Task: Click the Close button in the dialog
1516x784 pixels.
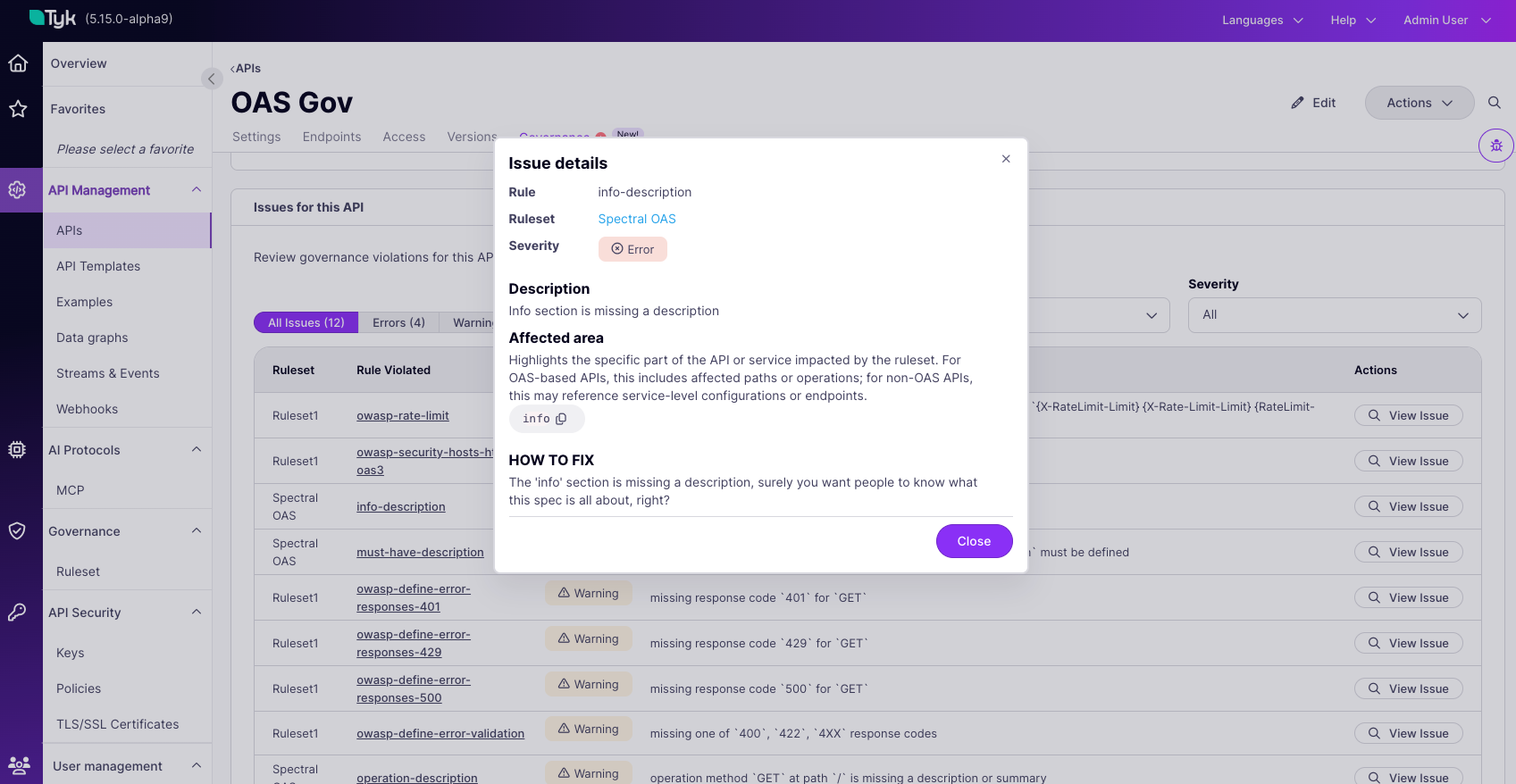Action: 974,541
